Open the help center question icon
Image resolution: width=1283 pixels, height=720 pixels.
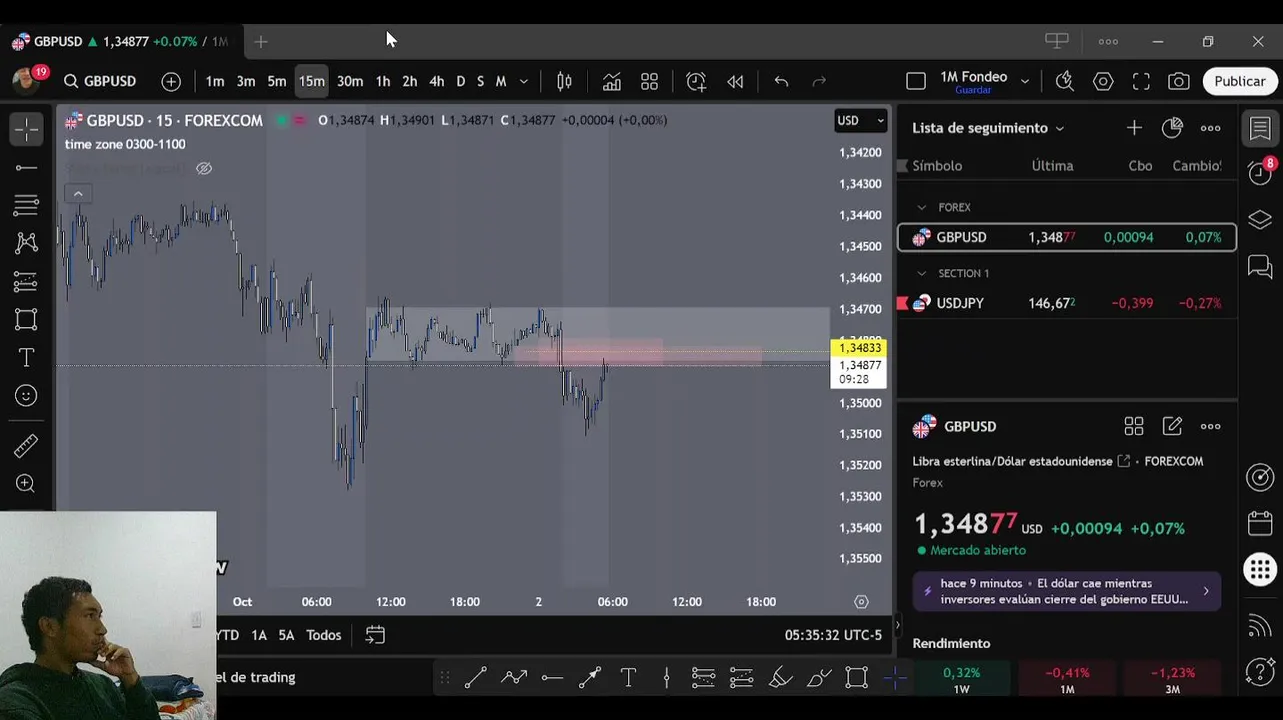click(x=1260, y=671)
